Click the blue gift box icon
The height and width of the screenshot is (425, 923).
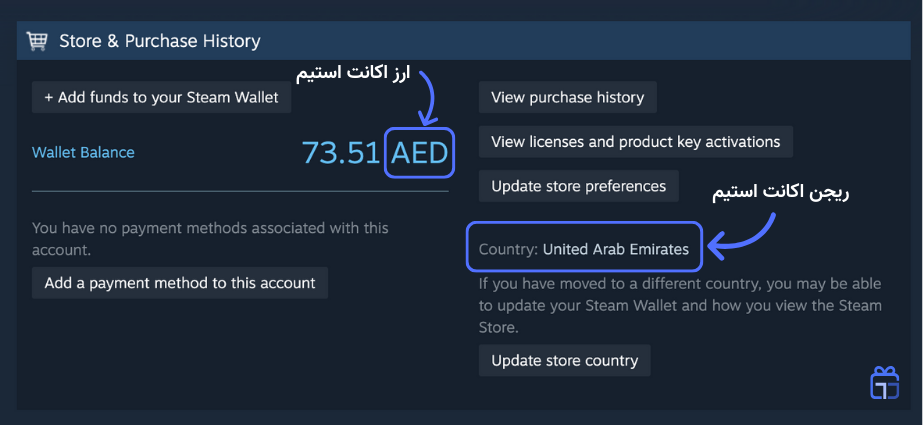[884, 383]
